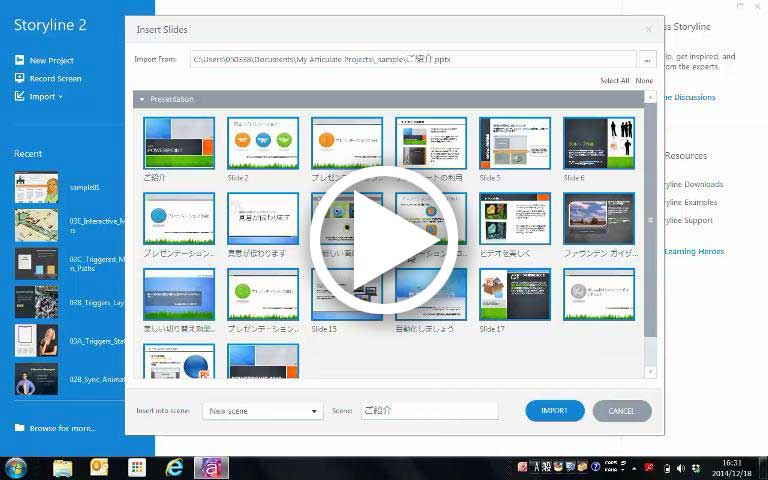The height and width of the screenshot is (480, 768).
Task: Click Browse for more folder icon
Action: click(20, 428)
